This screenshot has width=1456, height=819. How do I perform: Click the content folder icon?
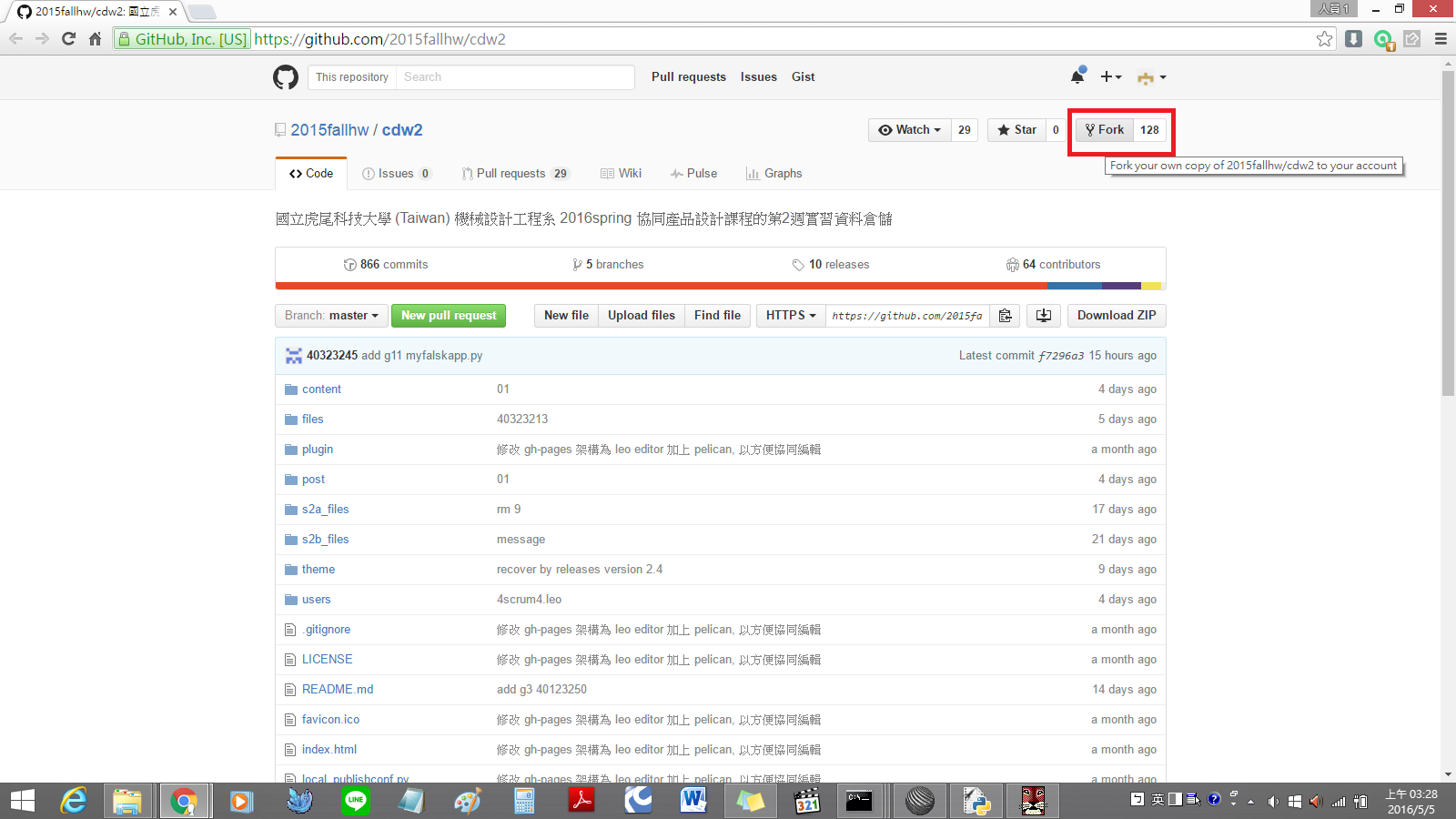[291, 389]
